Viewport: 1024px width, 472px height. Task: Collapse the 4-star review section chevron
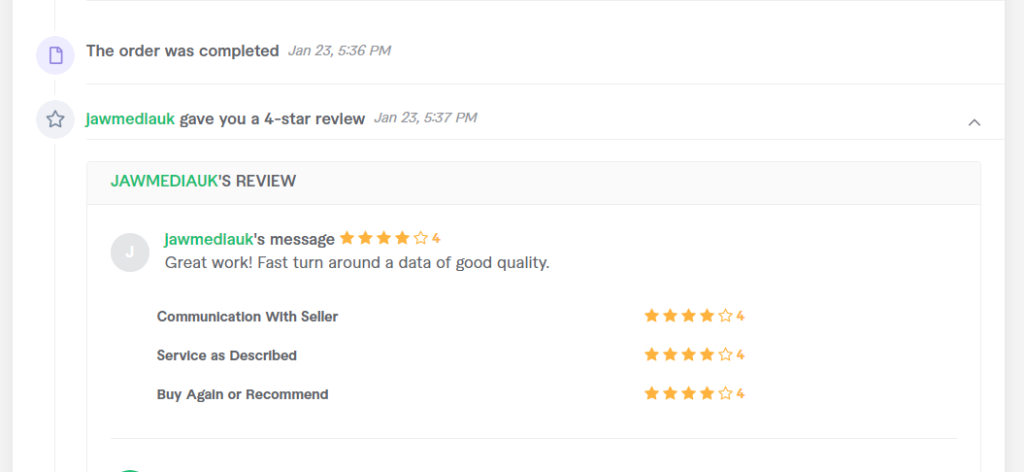[974, 122]
